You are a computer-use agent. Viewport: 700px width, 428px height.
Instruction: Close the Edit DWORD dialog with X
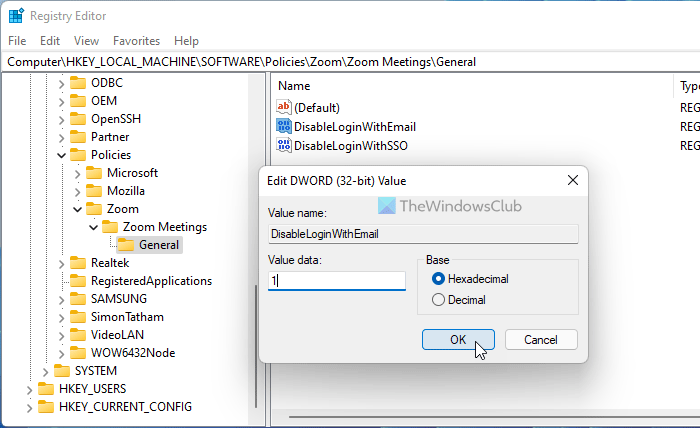[x=573, y=180]
